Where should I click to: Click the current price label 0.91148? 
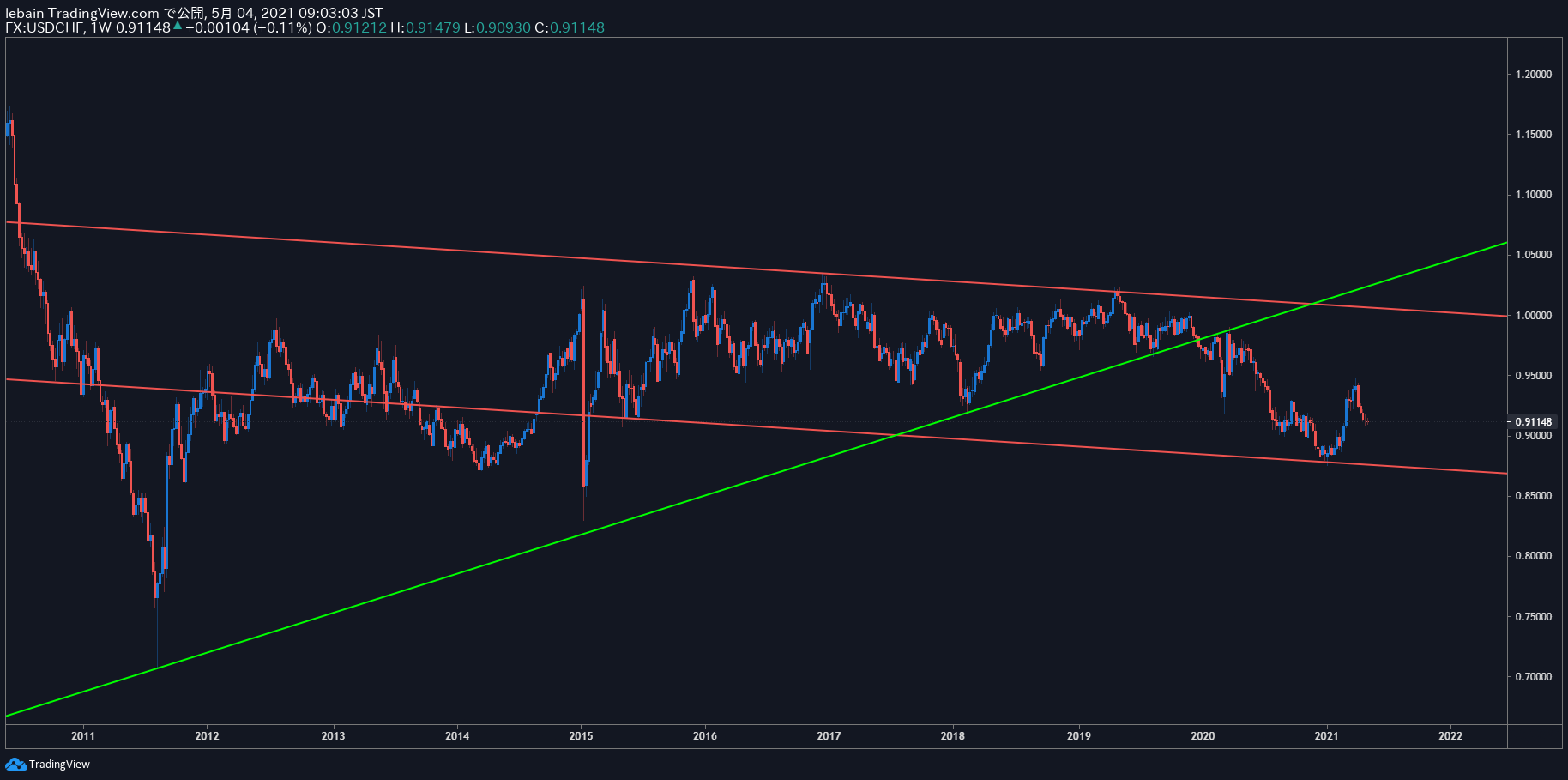click(1533, 422)
